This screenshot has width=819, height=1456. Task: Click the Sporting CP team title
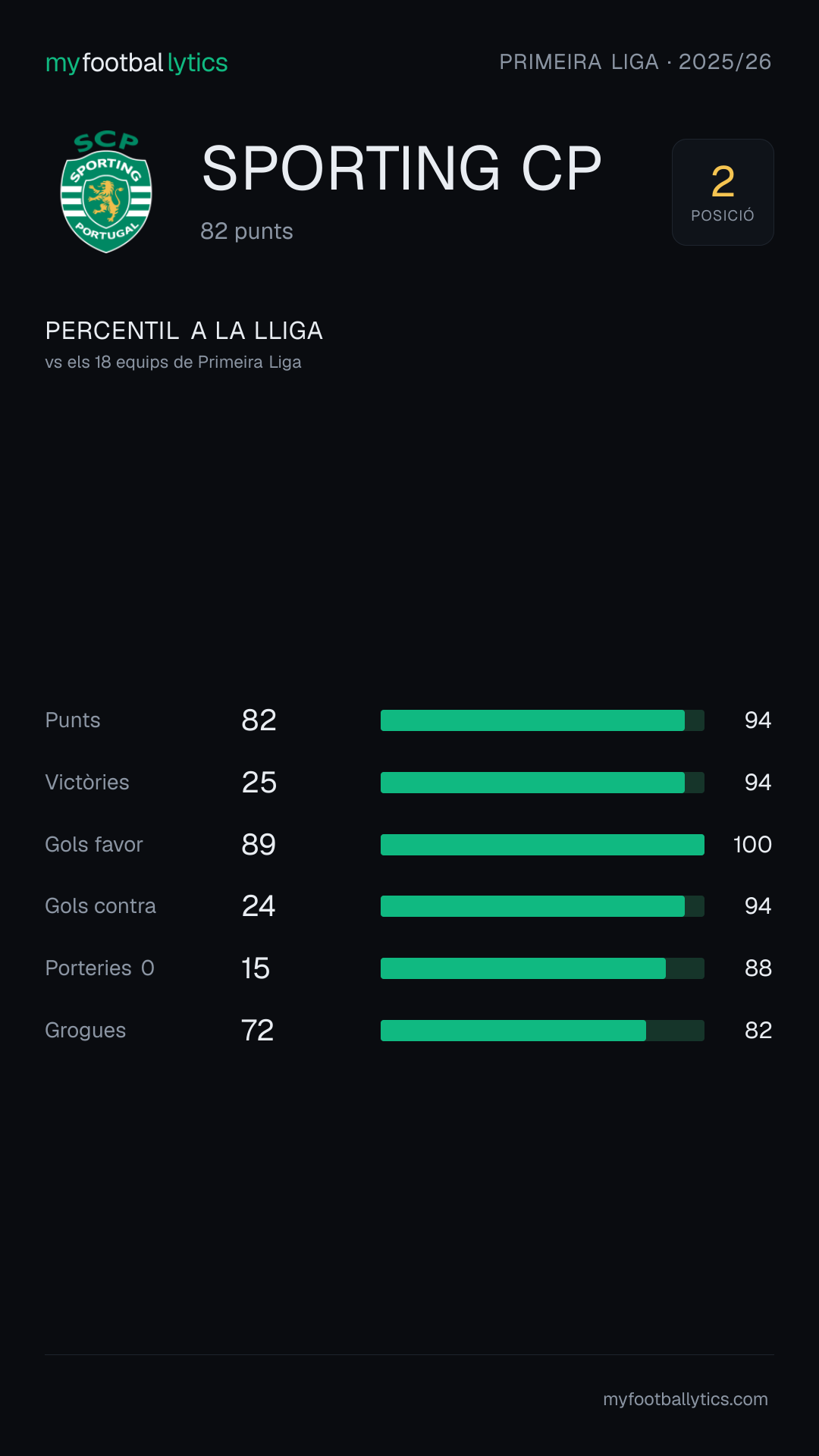pyautogui.click(x=402, y=168)
